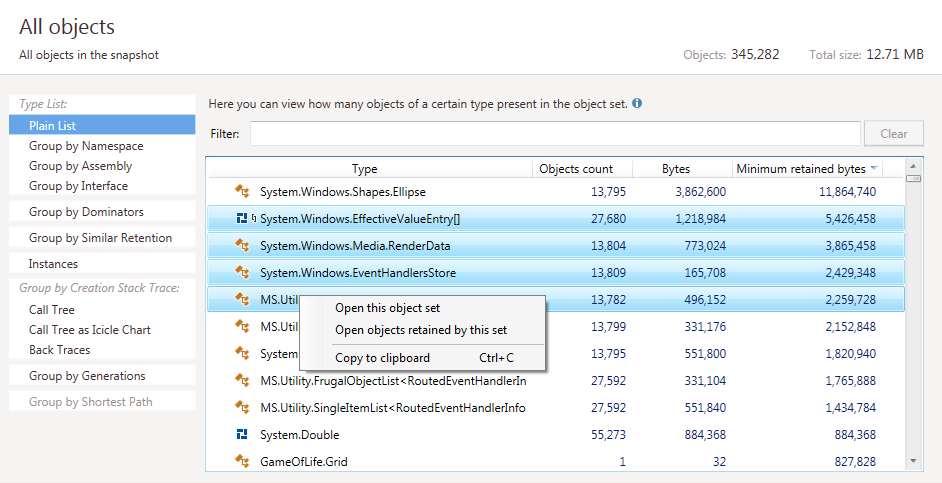The height and width of the screenshot is (483, 942).
Task: Click the icon next to System.Windows.EventHandlersStore
Action: coord(241,272)
